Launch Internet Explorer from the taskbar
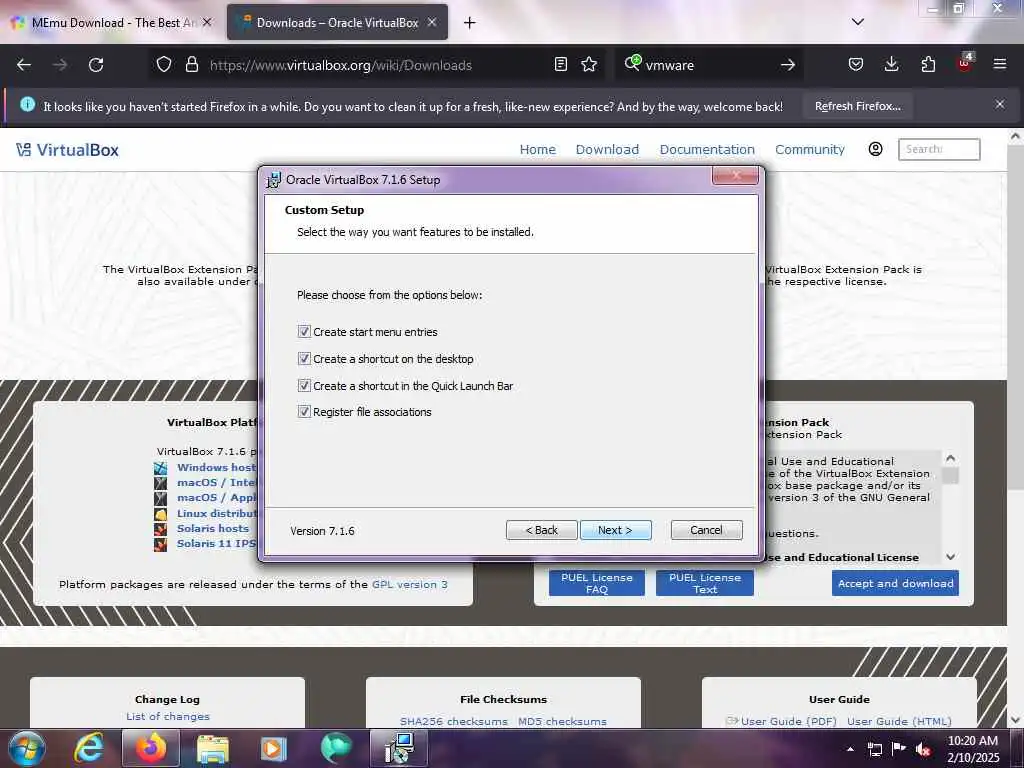This screenshot has height=768, width=1024. tap(89, 748)
